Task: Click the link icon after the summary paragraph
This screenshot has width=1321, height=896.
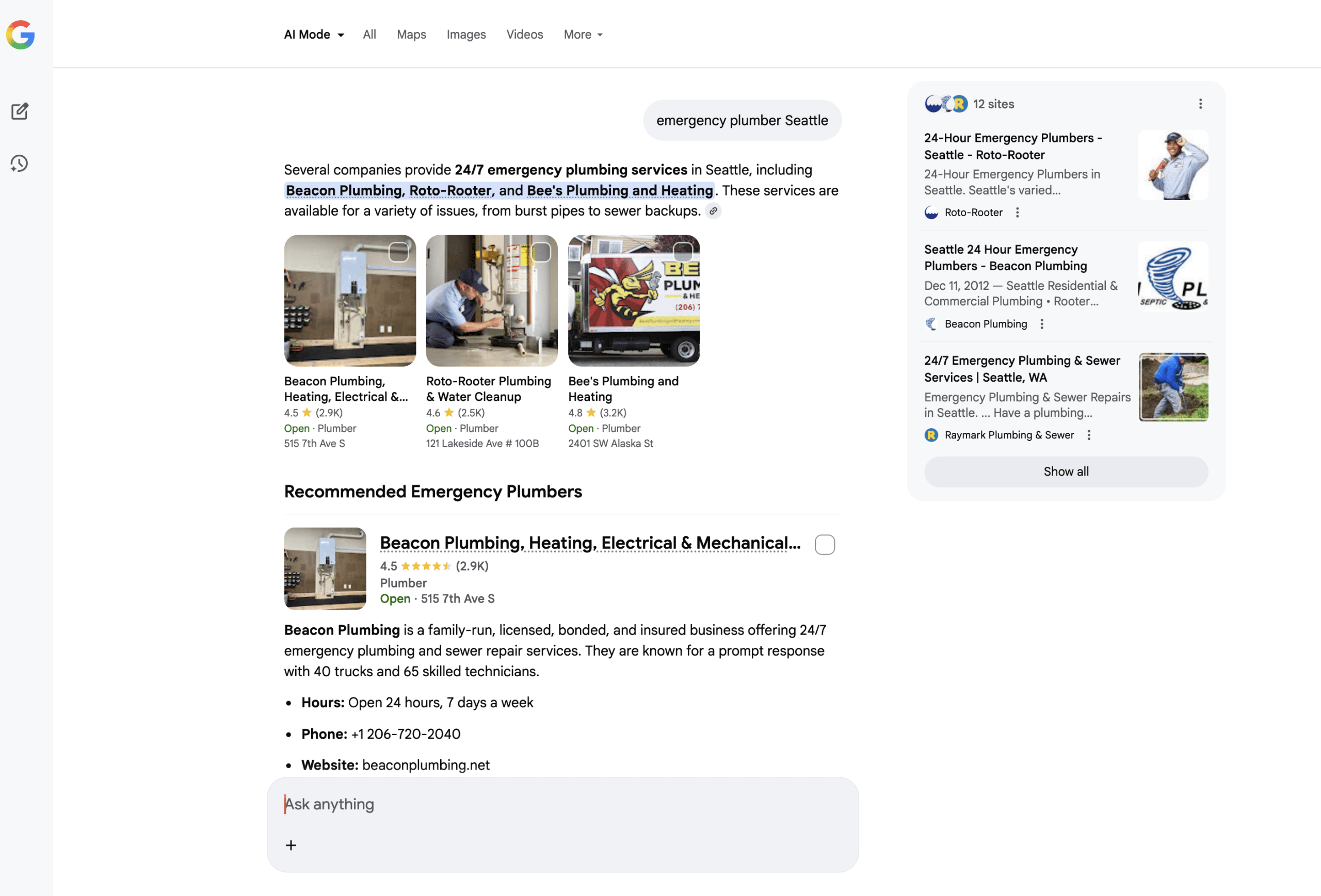Action: click(713, 211)
